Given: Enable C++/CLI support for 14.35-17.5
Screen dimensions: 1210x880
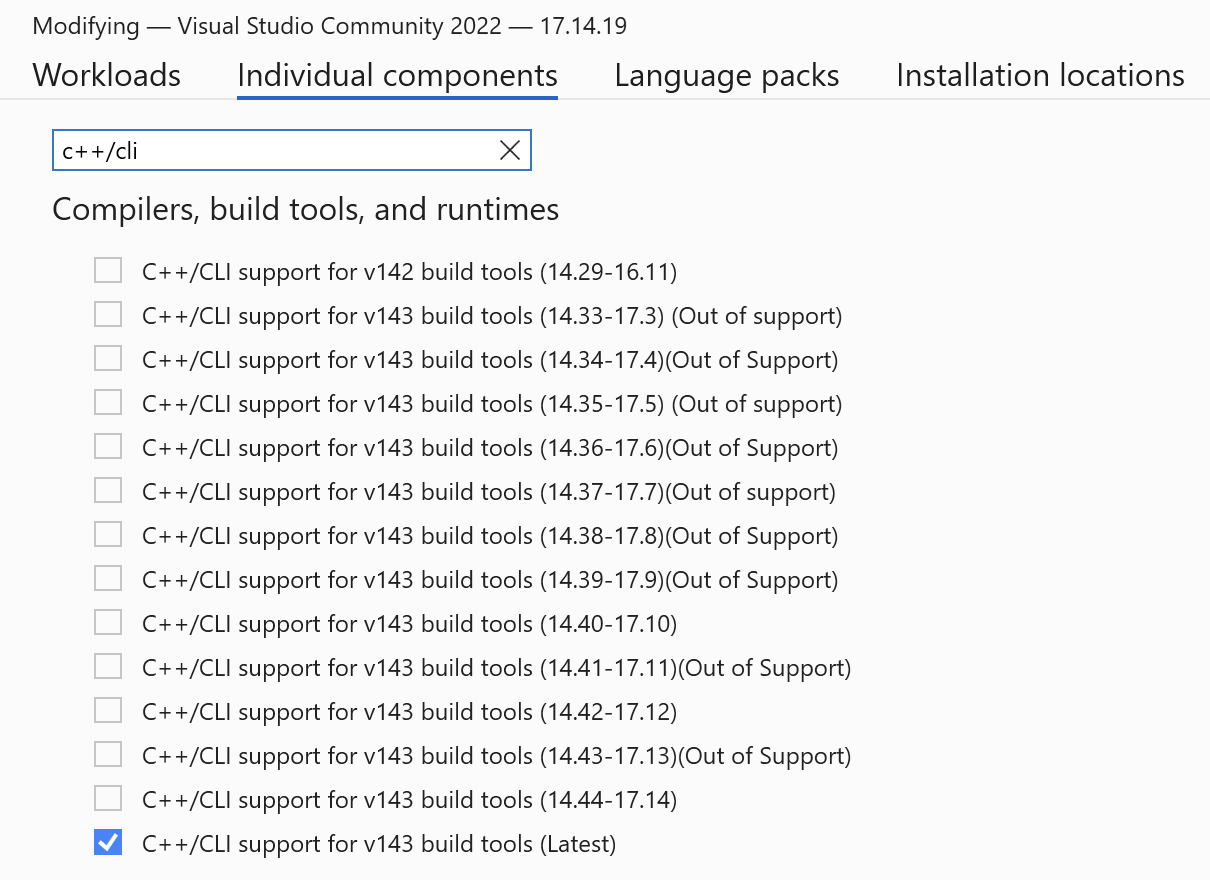Looking at the screenshot, I should click(x=108, y=401).
